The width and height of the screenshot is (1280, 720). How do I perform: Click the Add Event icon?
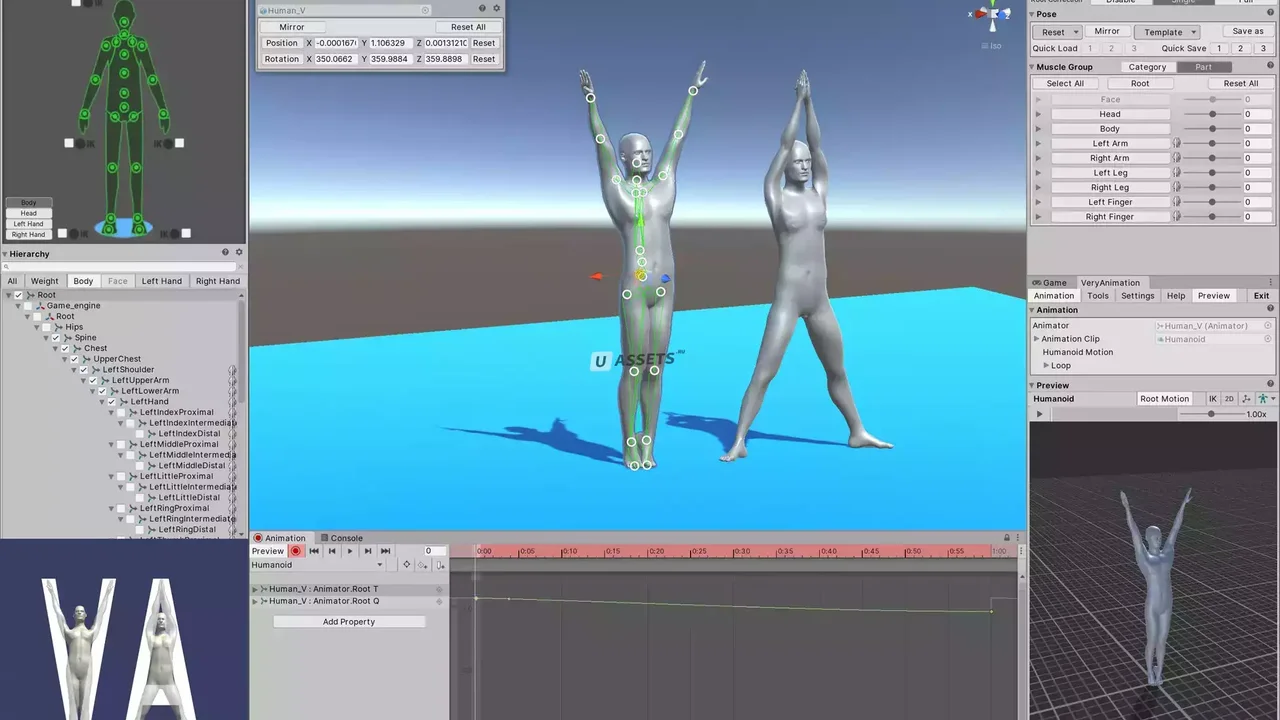coord(440,565)
